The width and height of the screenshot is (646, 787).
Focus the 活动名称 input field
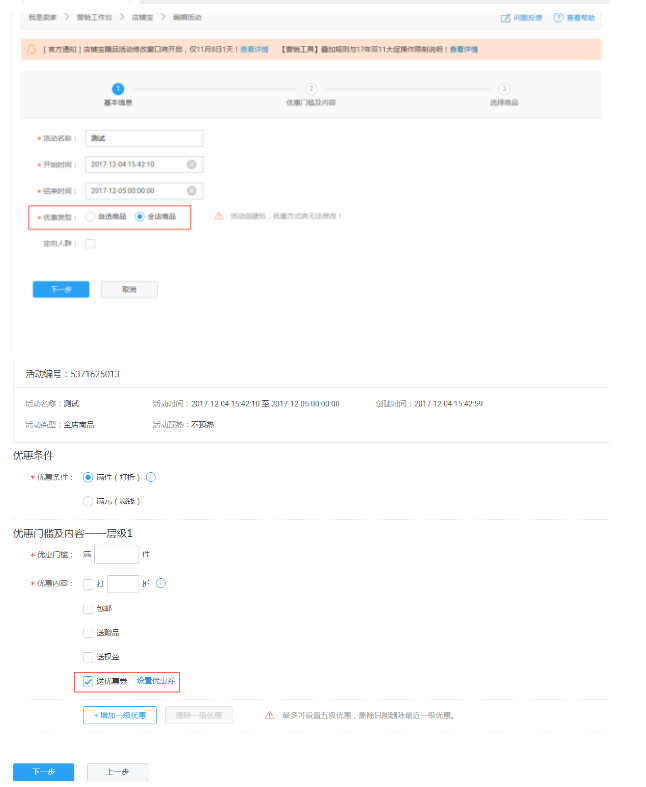[x=144, y=139]
